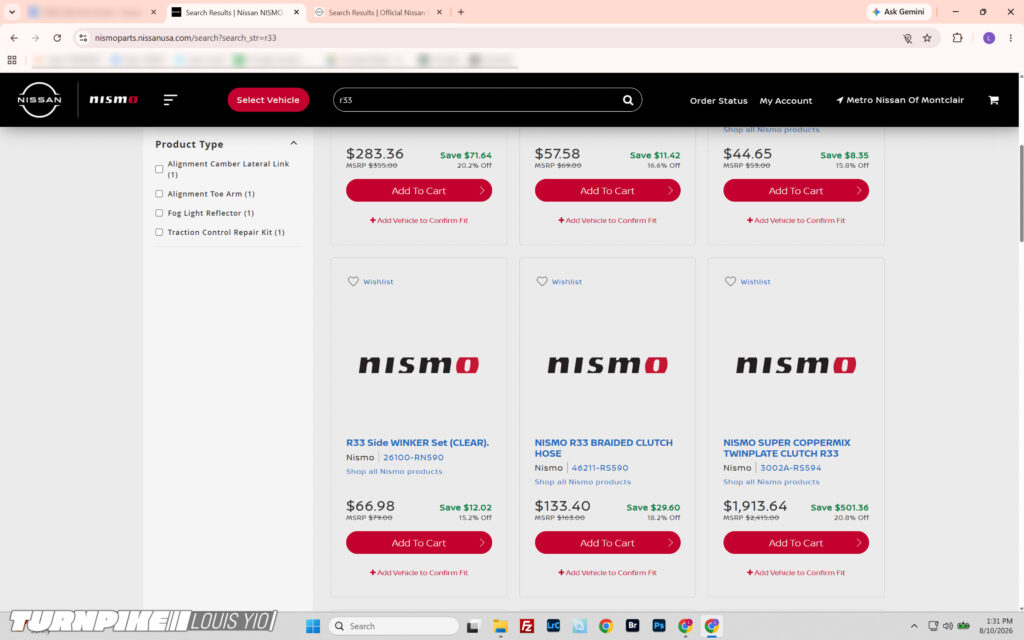1024x640 pixels.
Task: Wishlist heart for NISMO R33 BRAIDED CLUTCH HOSE
Action: (x=542, y=281)
